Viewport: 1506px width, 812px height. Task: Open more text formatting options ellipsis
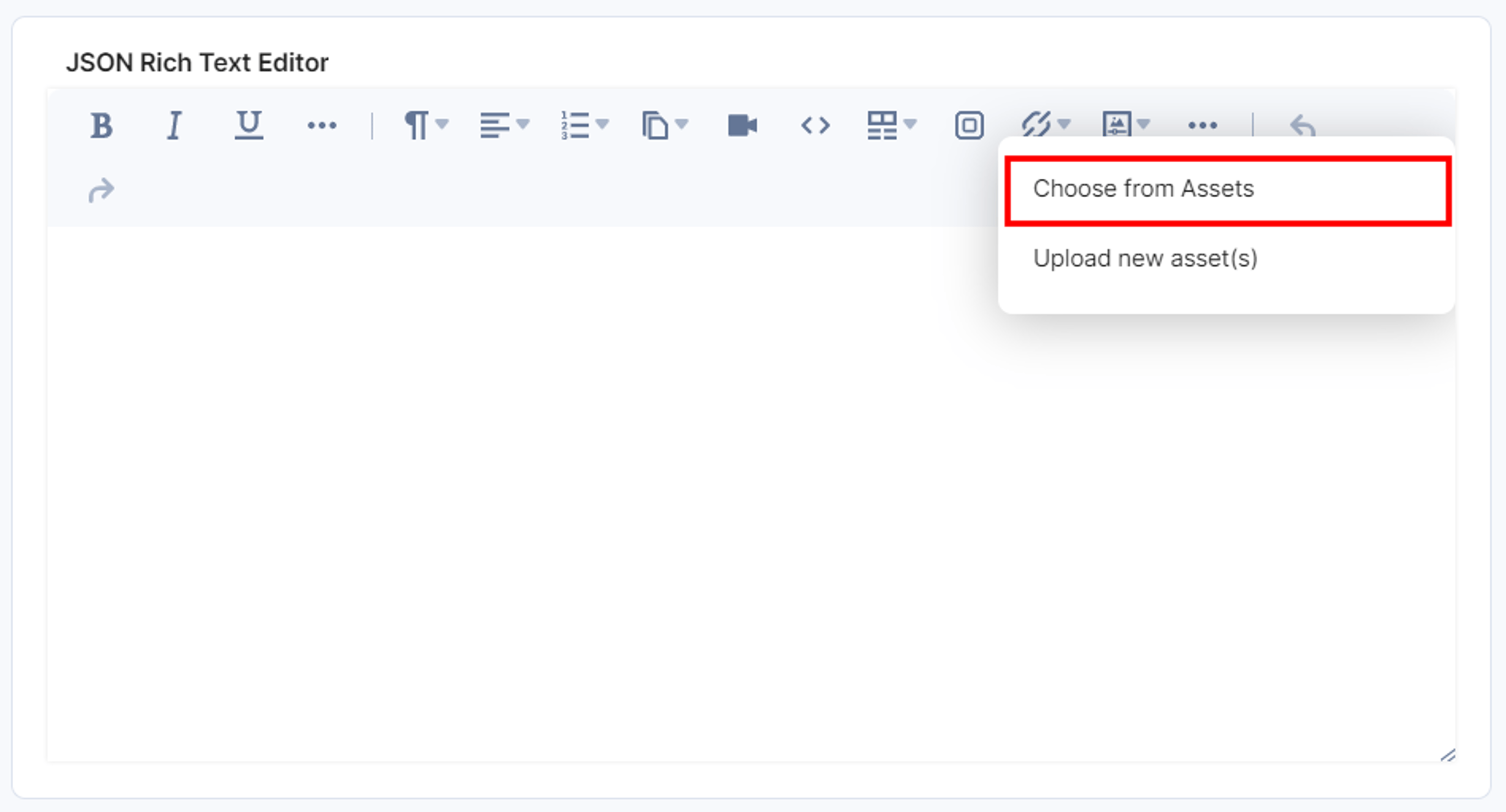pos(322,125)
